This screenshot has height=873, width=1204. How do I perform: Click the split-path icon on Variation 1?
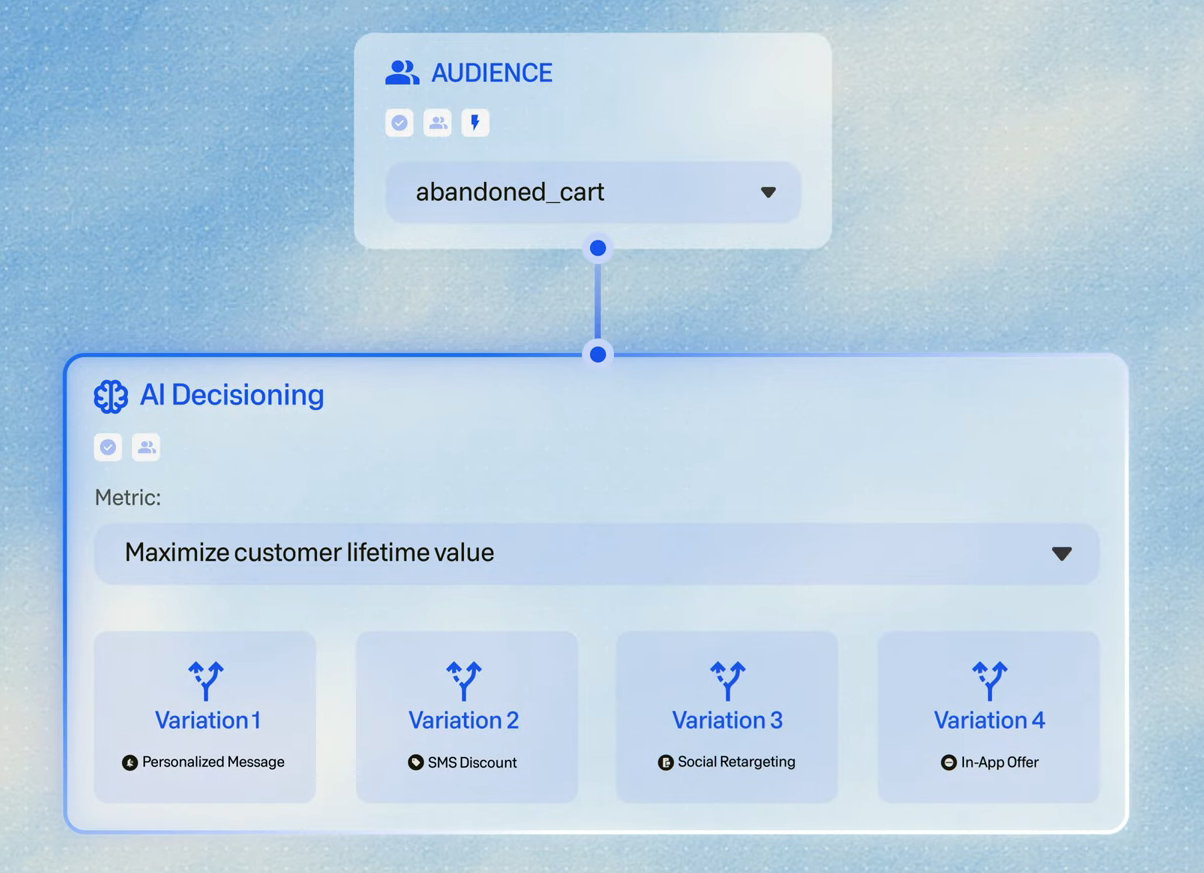click(x=206, y=680)
